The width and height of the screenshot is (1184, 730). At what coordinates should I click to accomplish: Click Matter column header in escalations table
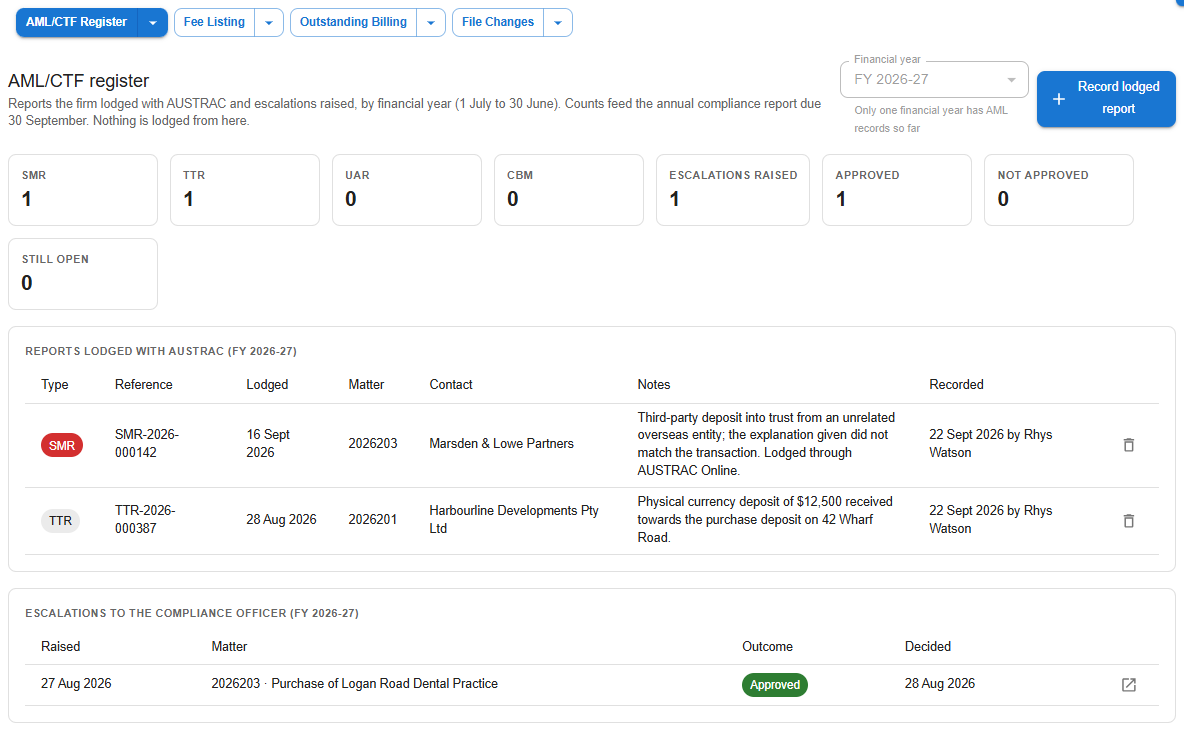[229, 646]
